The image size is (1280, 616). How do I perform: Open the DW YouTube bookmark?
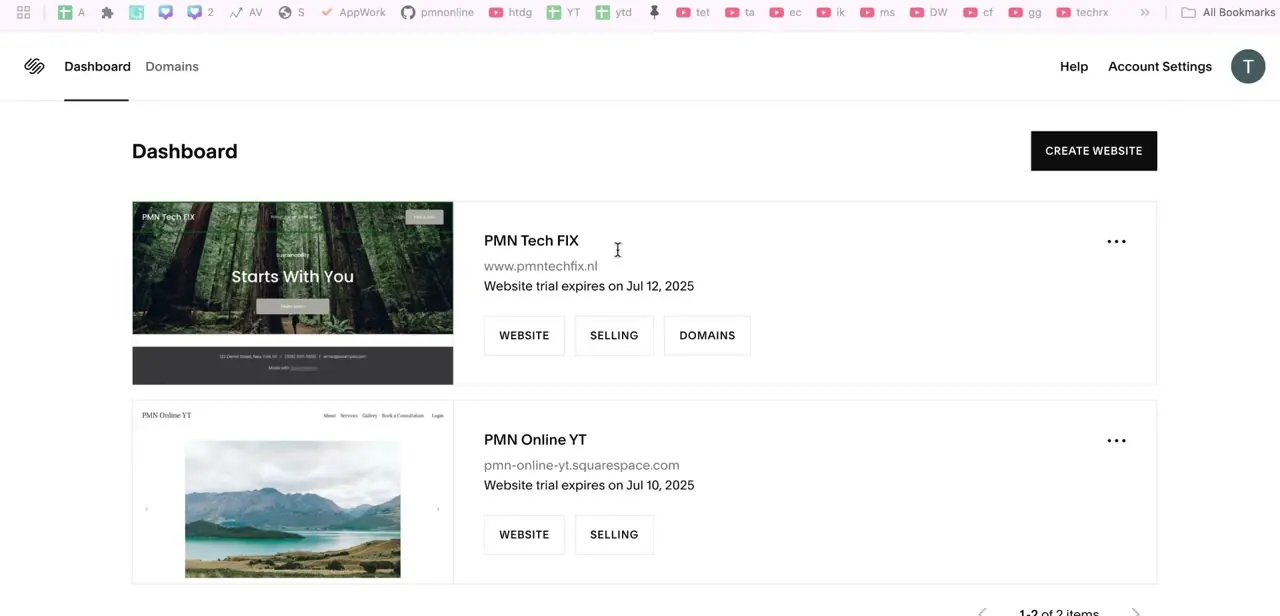coord(928,12)
